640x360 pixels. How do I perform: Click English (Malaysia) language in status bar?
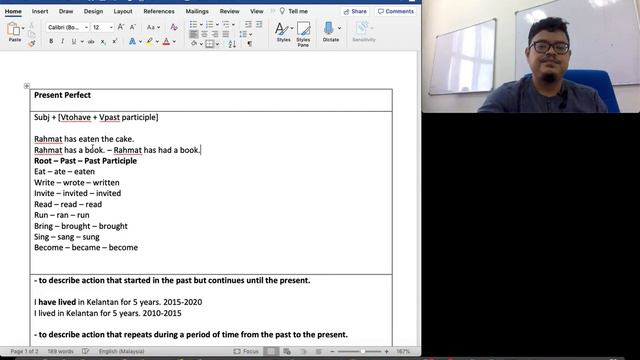121,351
